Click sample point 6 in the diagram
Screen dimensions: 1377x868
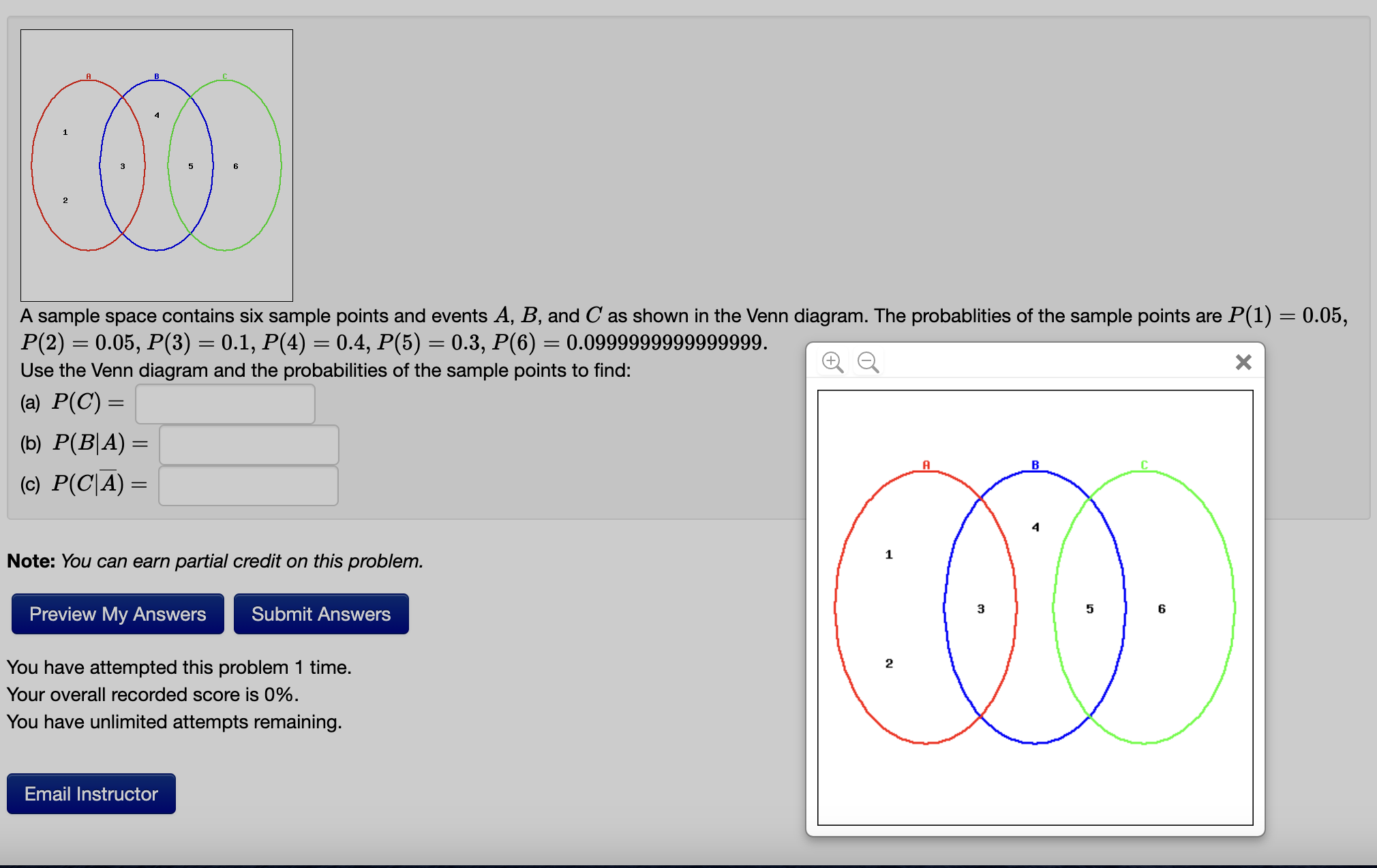click(x=1162, y=609)
